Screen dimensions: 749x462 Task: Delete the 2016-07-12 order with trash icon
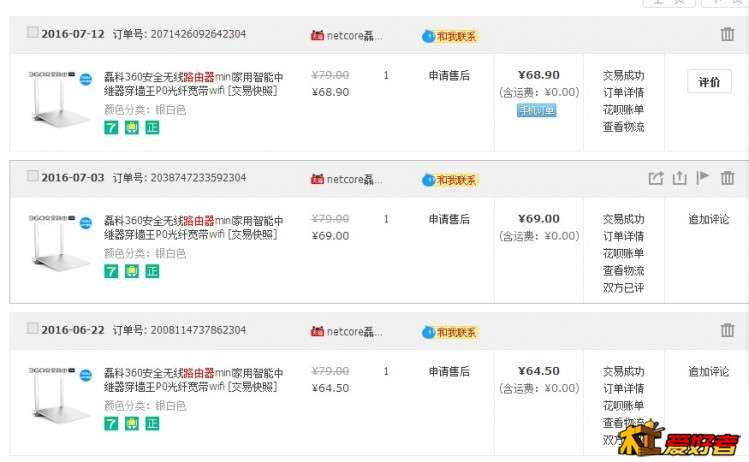click(727, 34)
